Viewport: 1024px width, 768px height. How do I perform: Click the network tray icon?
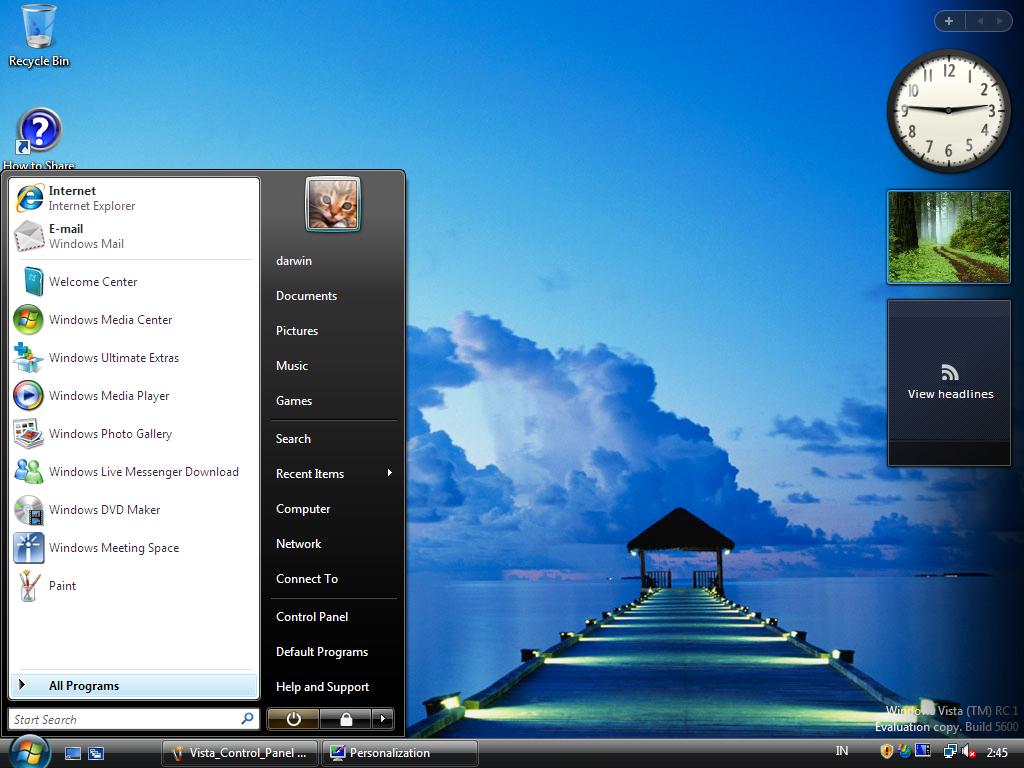pyautogui.click(x=950, y=752)
